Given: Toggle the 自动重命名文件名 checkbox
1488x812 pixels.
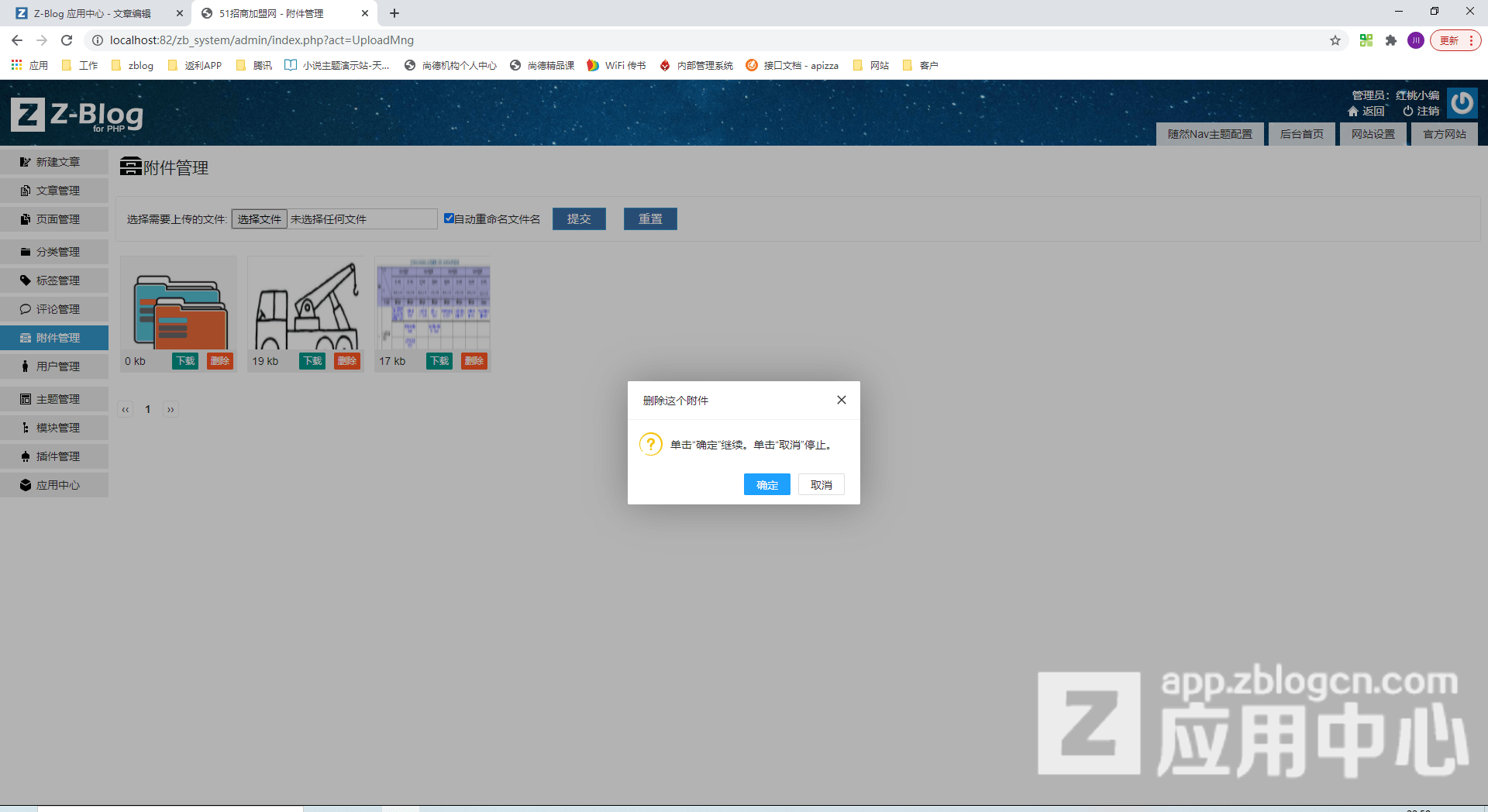Looking at the screenshot, I should coord(449,218).
